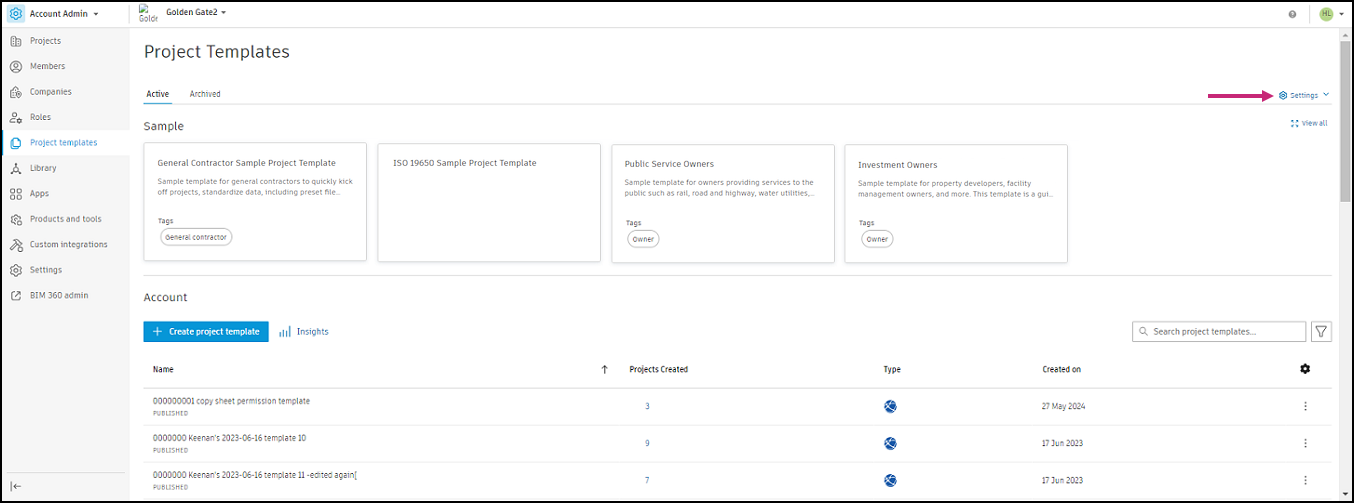Click Create project template button

206,331
